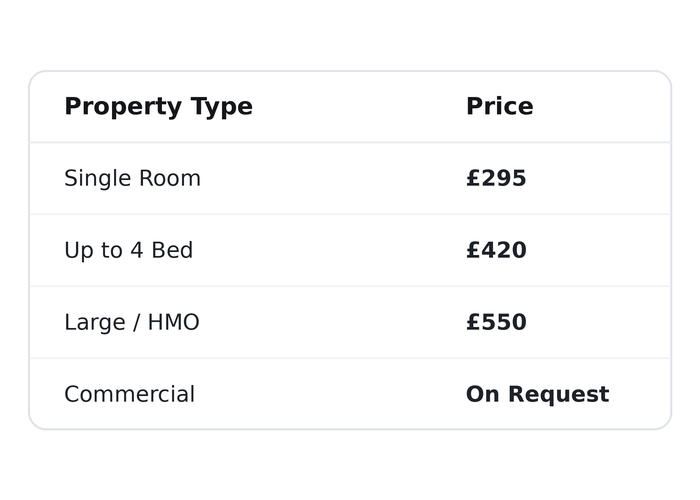Viewport: 700px width, 500px height.
Task: Click the On Request price text
Action: click(538, 395)
